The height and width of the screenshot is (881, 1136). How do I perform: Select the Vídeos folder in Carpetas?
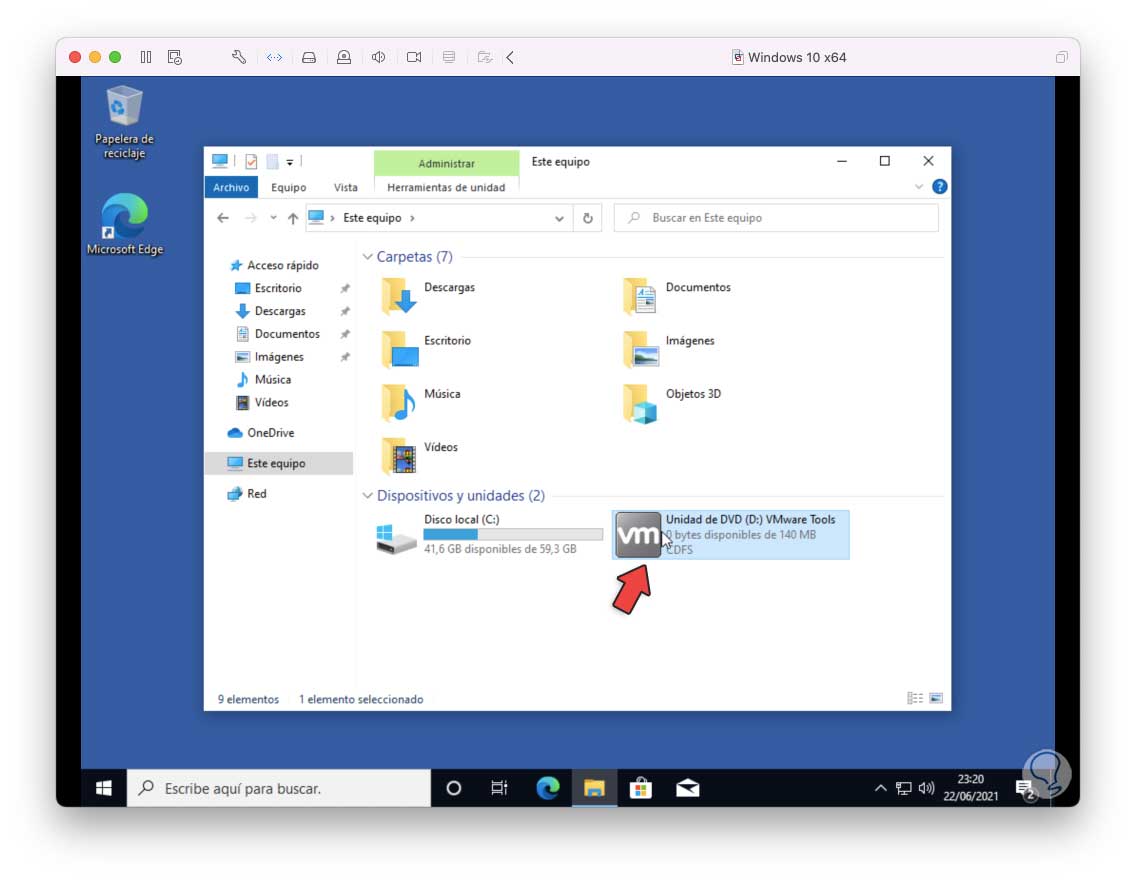pyautogui.click(x=420, y=456)
